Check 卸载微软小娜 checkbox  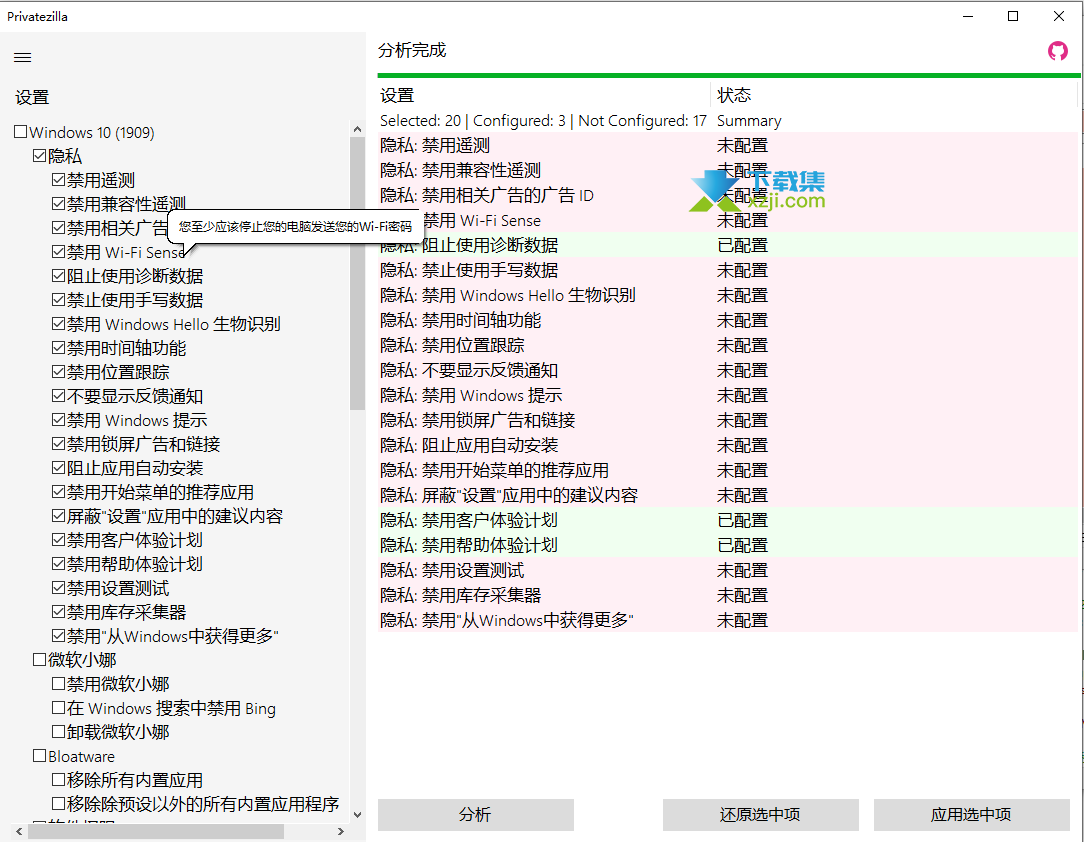[59, 731]
